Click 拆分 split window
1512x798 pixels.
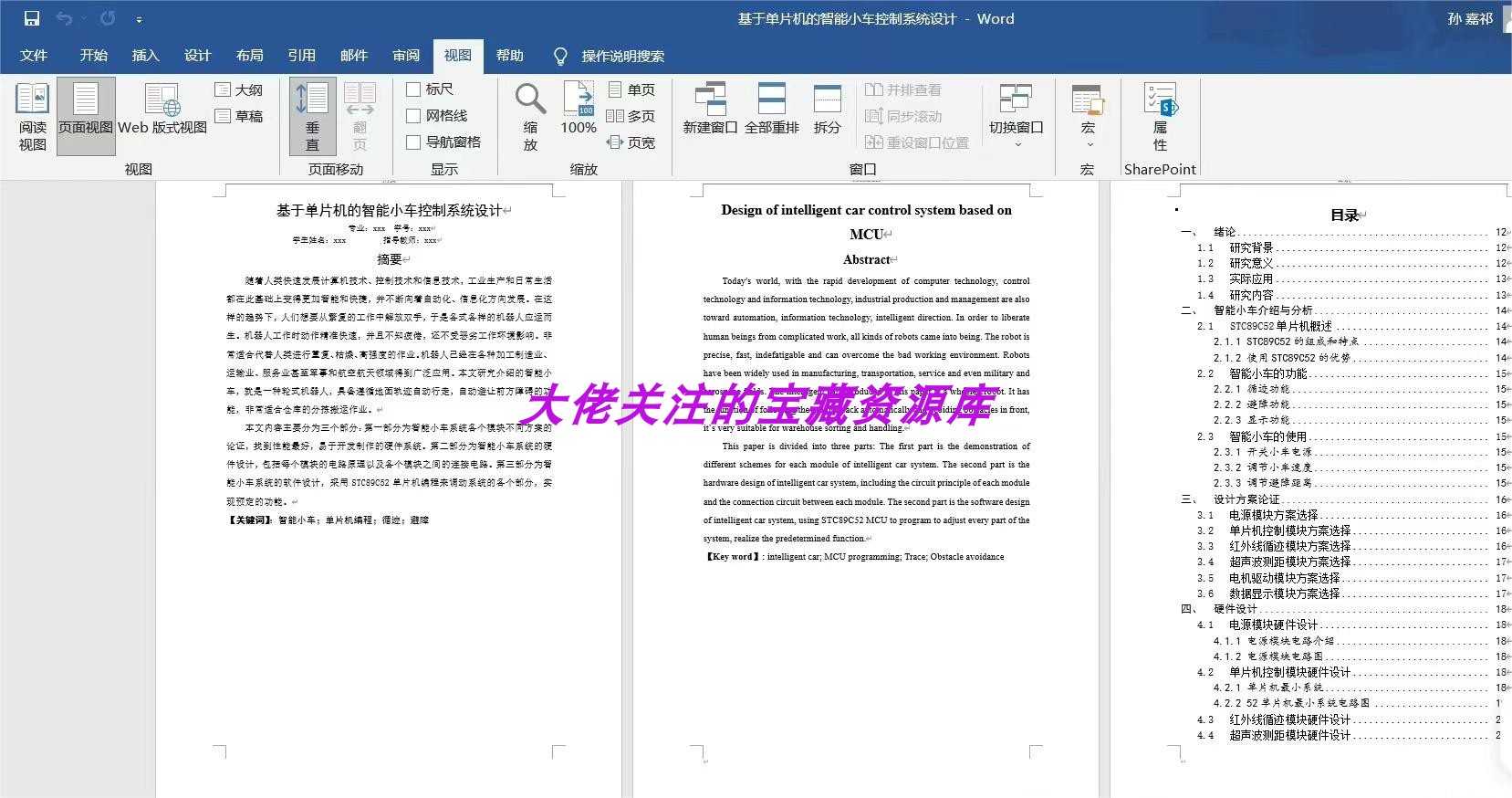tap(827, 110)
